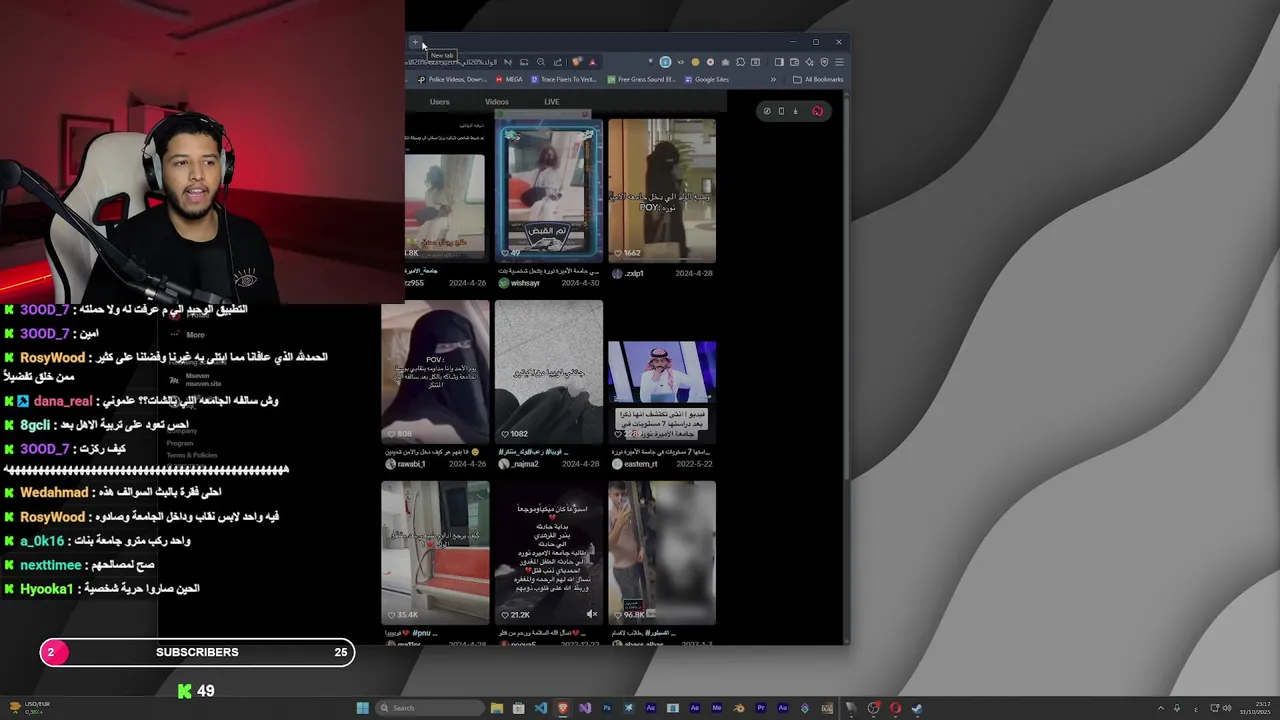
Task: Click the system tray volume icon
Action: tap(1227, 708)
